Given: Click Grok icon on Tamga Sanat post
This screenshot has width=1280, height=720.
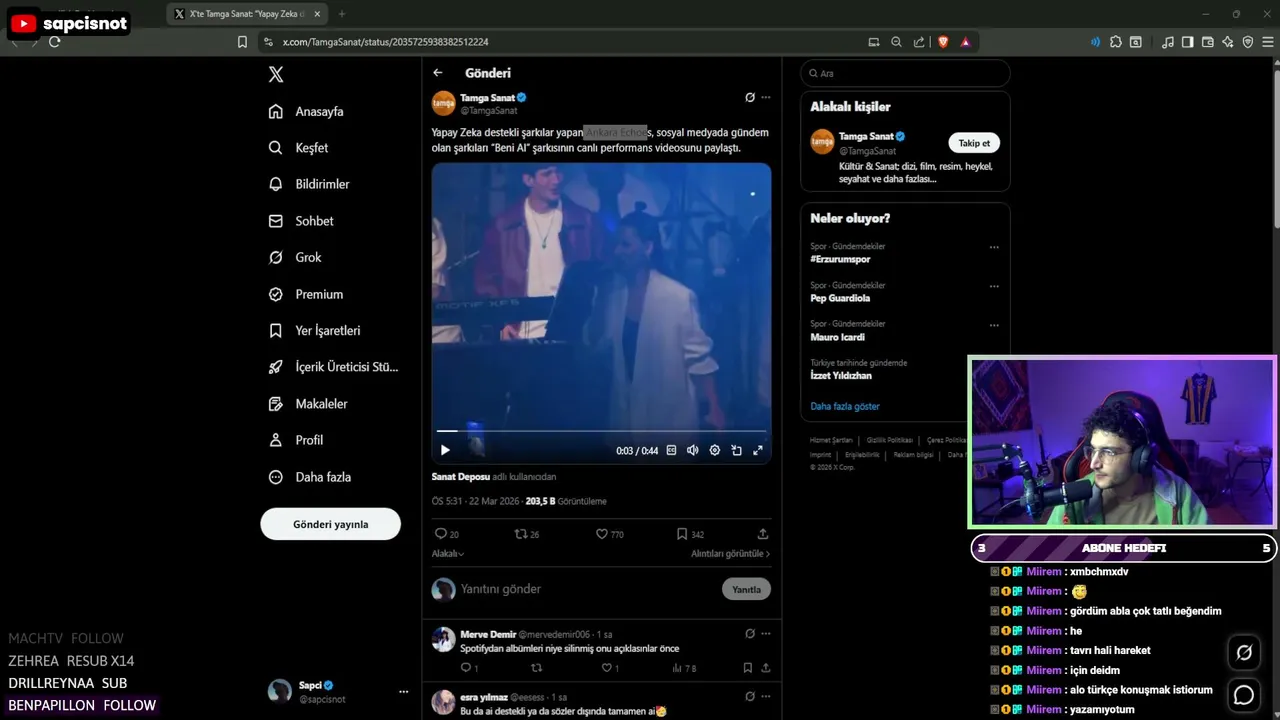Looking at the screenshot, I should (750, 98).
